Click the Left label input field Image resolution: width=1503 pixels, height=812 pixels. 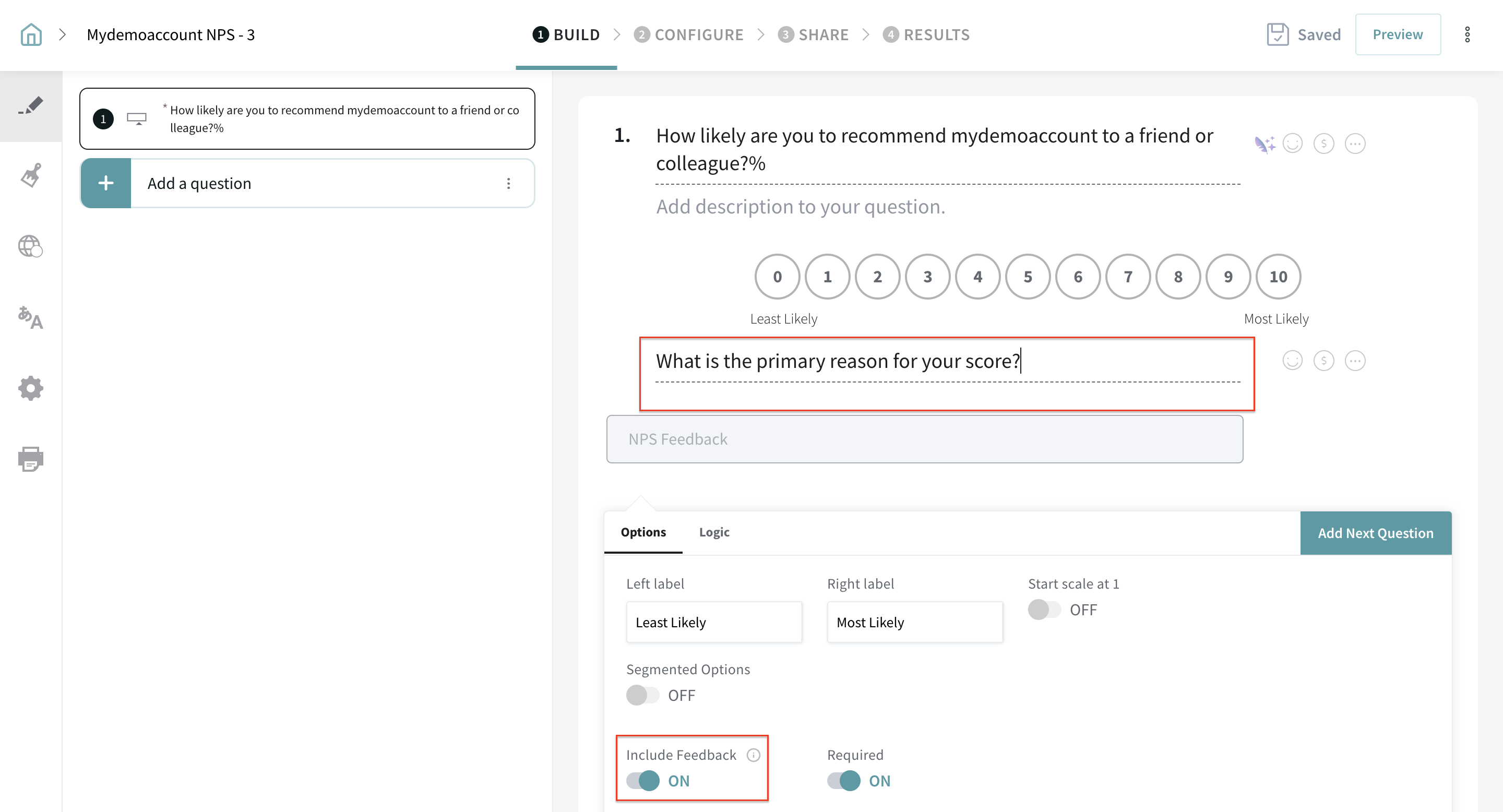click(x=713, y=623)
